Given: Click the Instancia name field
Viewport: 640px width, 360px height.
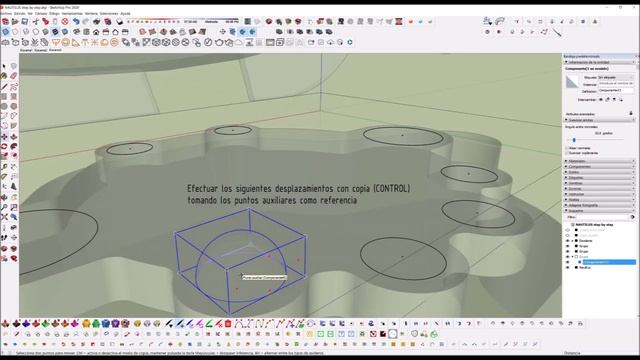Looking at the screenshot, I should [x=616, y=83].
